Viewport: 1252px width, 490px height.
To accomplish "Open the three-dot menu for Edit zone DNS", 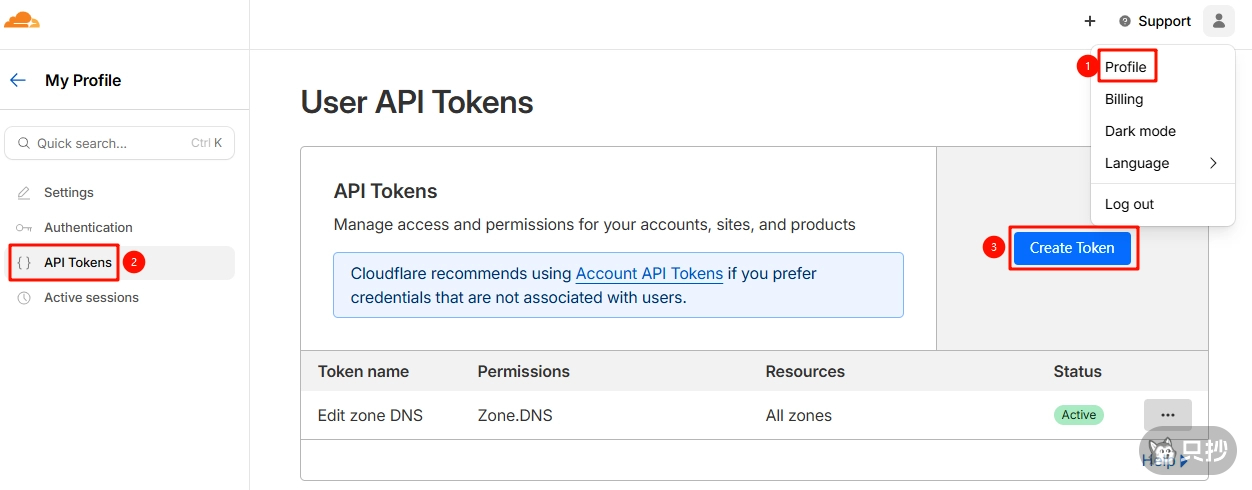I will (x=1167, y=415).
